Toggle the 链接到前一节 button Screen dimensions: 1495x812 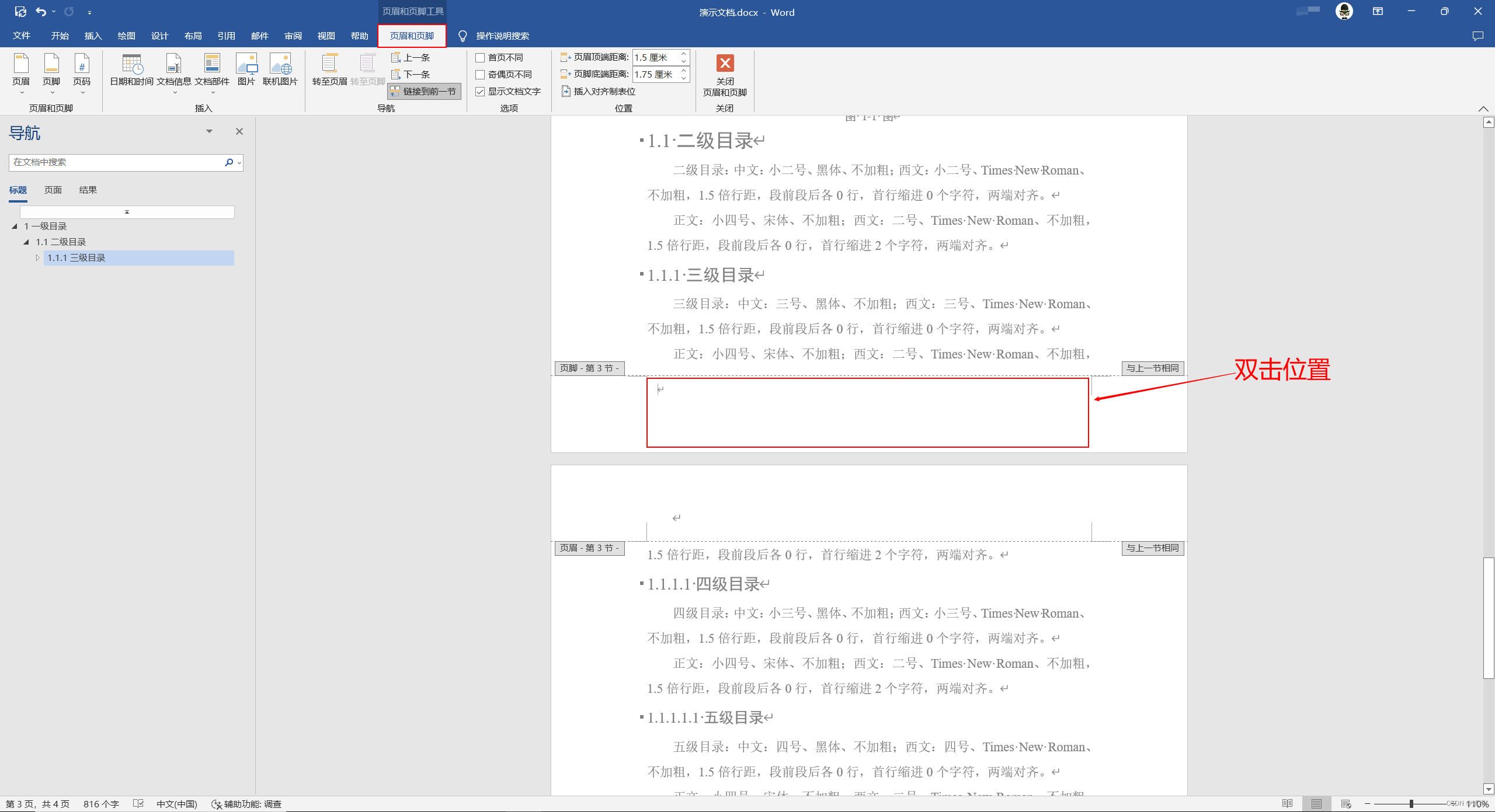(424, 92)
